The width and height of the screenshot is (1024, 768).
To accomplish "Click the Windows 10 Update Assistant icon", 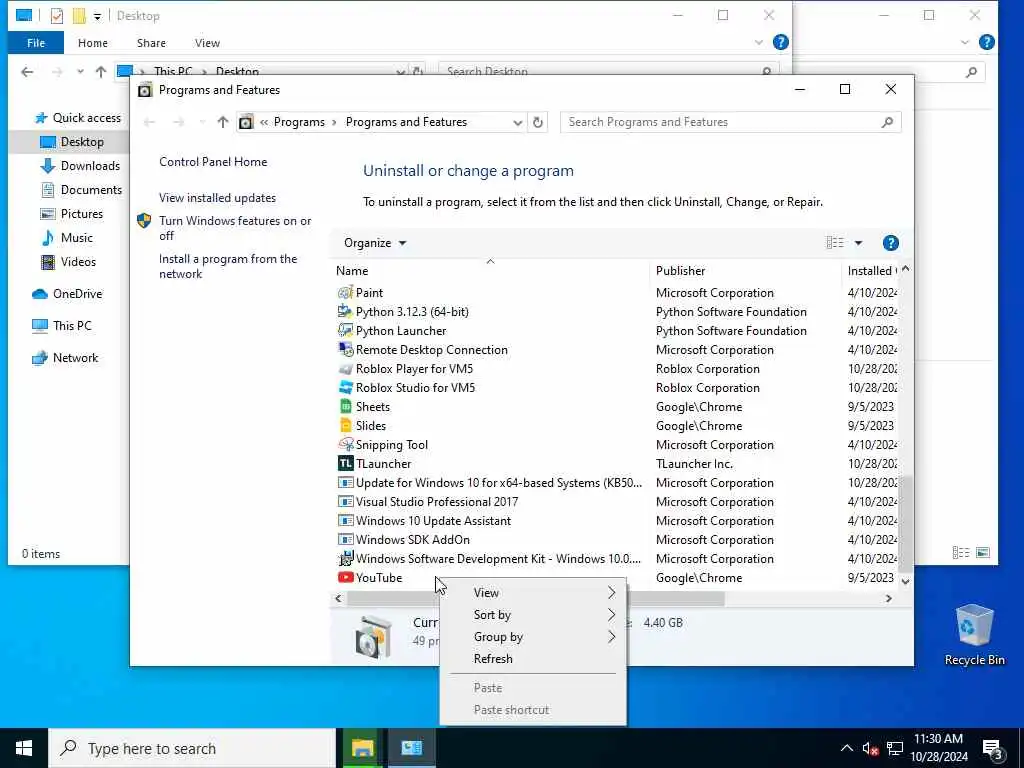I will [x=345, y=520].
